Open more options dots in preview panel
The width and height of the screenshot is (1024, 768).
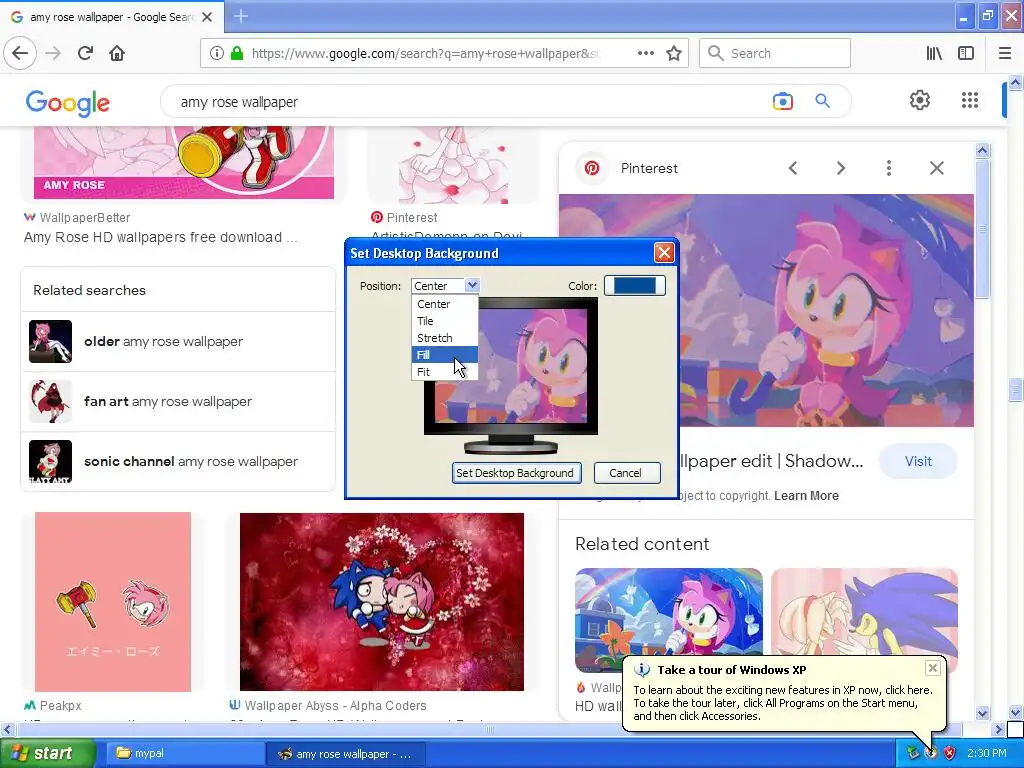pos(888,168)
